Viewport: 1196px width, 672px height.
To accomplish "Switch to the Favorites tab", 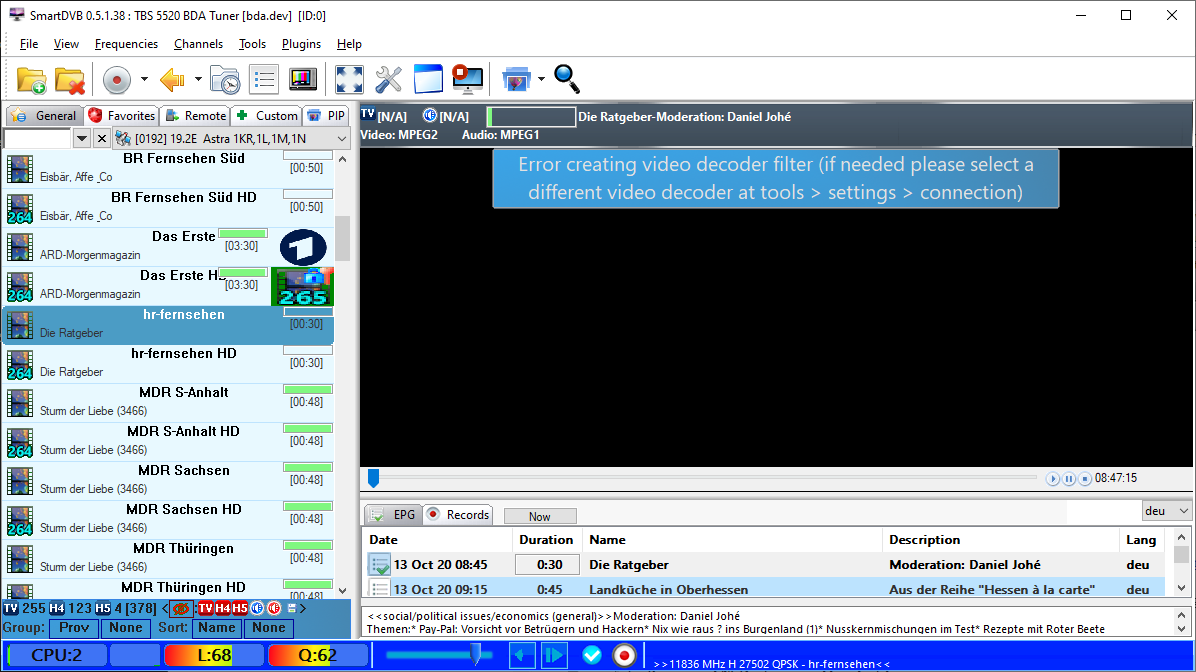I will point(121,116).
